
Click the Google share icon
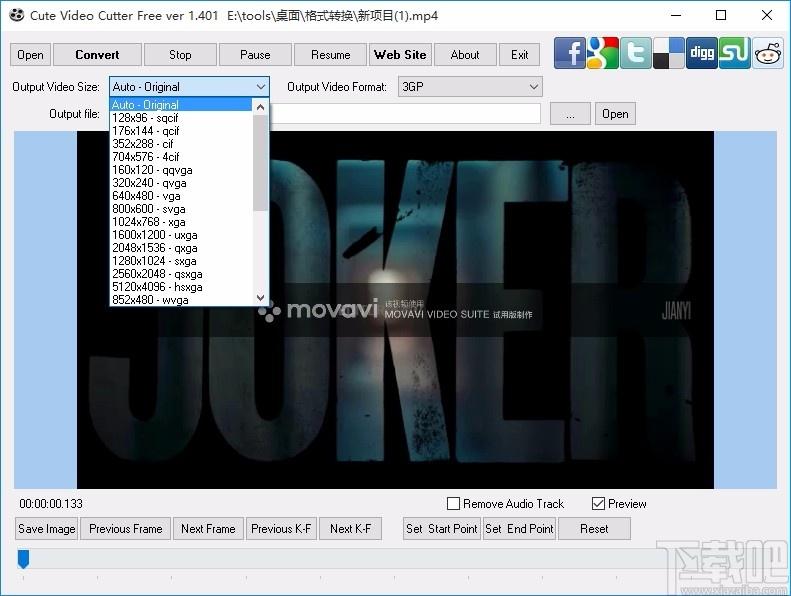click(x=603, y=53)
